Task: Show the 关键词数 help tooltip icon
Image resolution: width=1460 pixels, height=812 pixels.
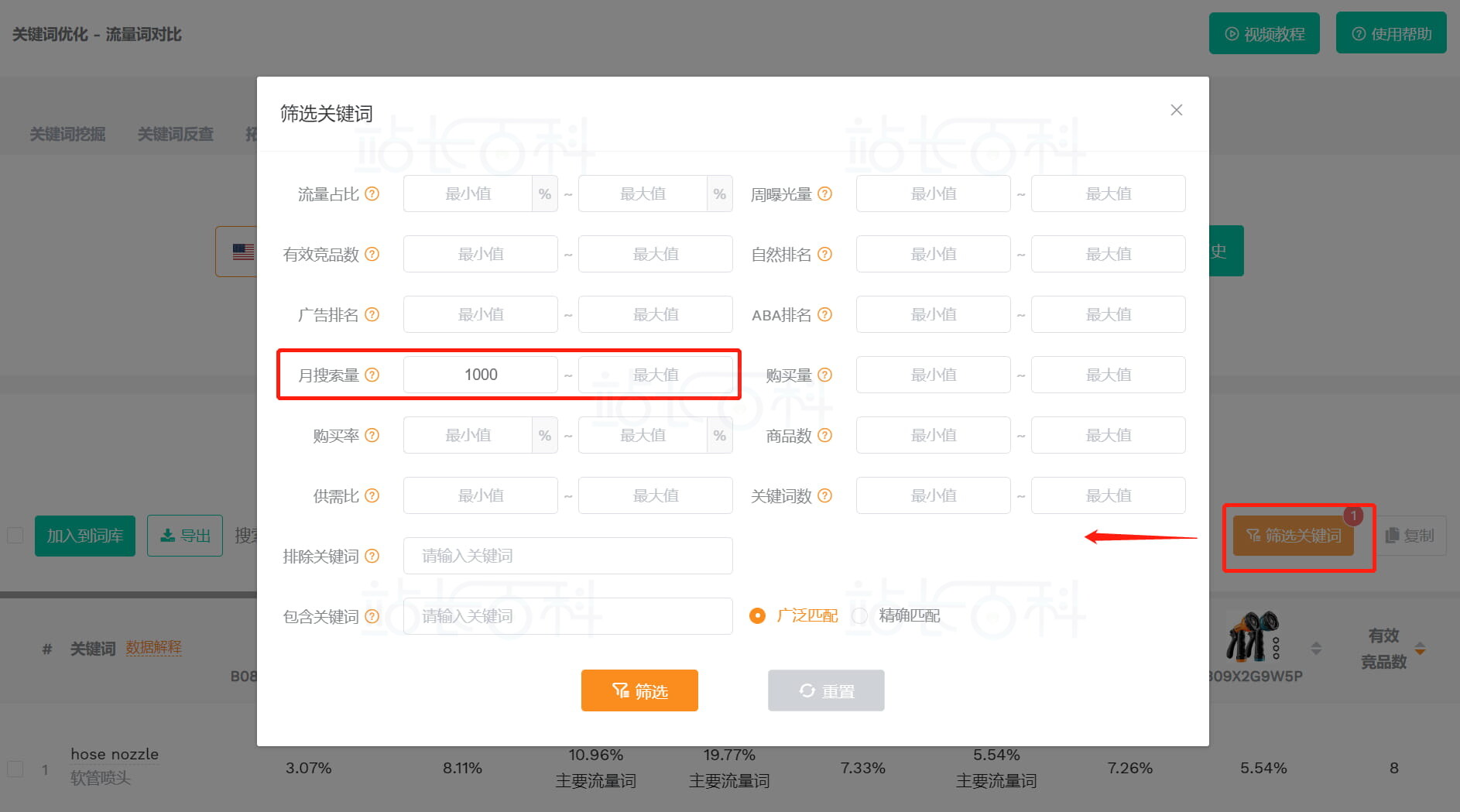Action: coord(825,495)
